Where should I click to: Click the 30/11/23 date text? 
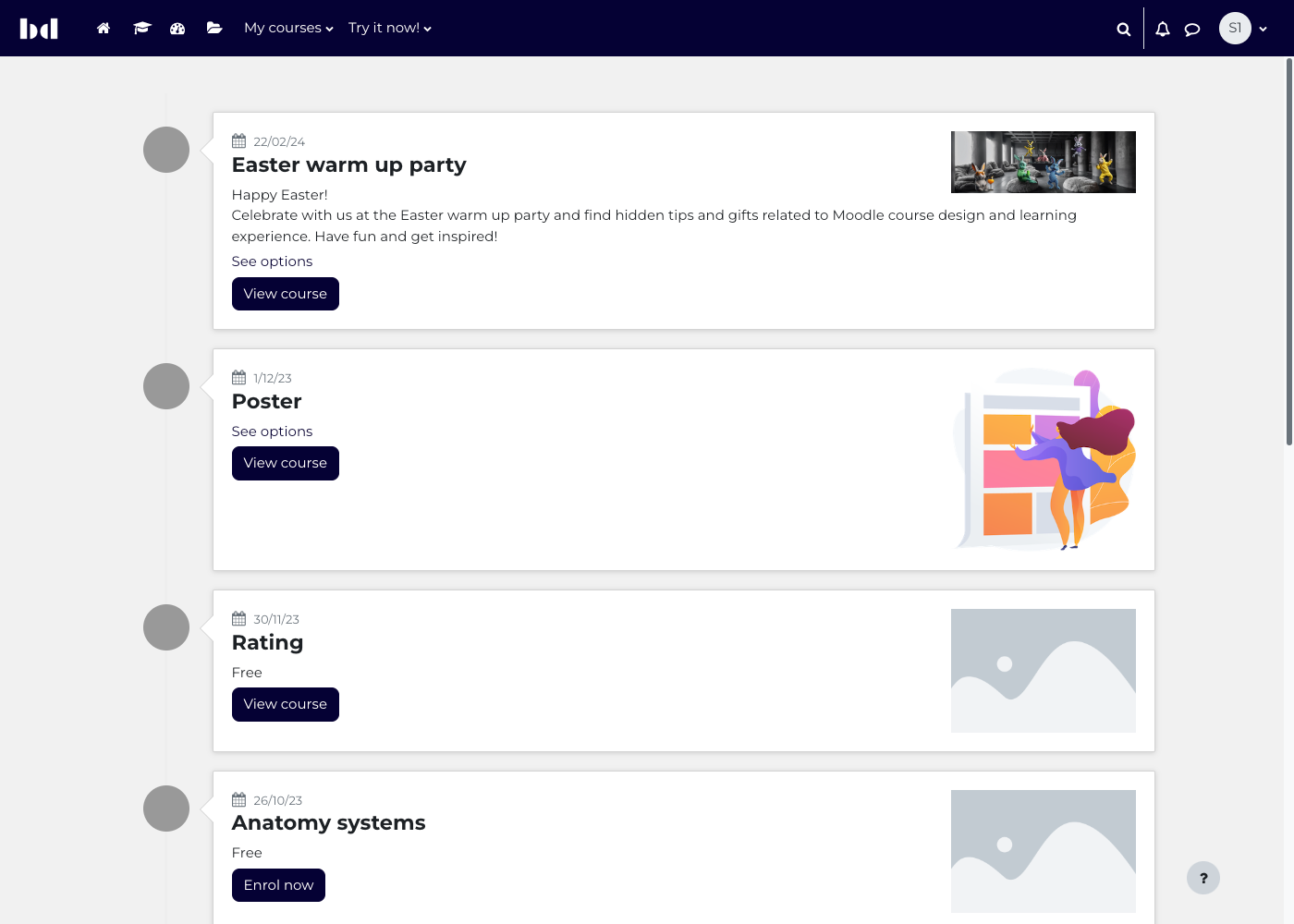tap(276, 620)
